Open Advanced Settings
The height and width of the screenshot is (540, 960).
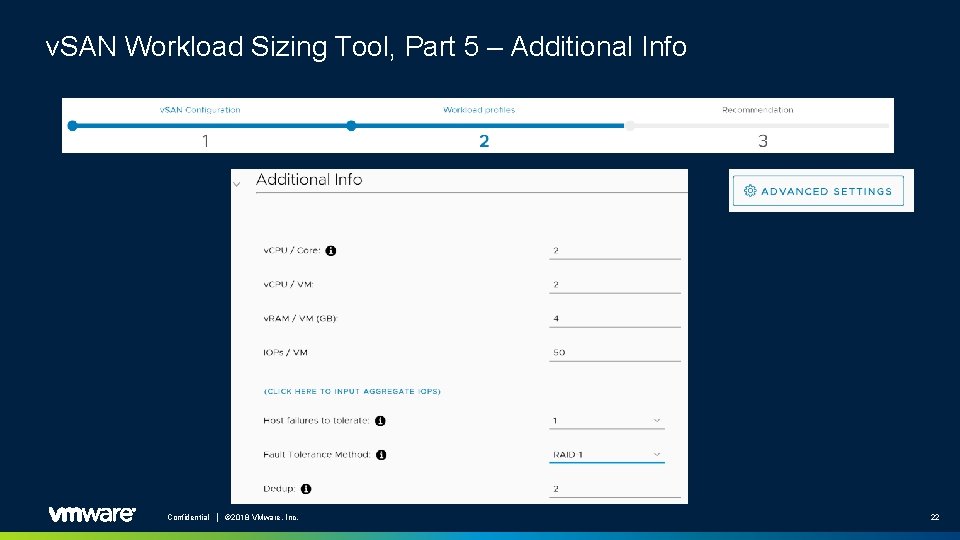pos(818,191)
